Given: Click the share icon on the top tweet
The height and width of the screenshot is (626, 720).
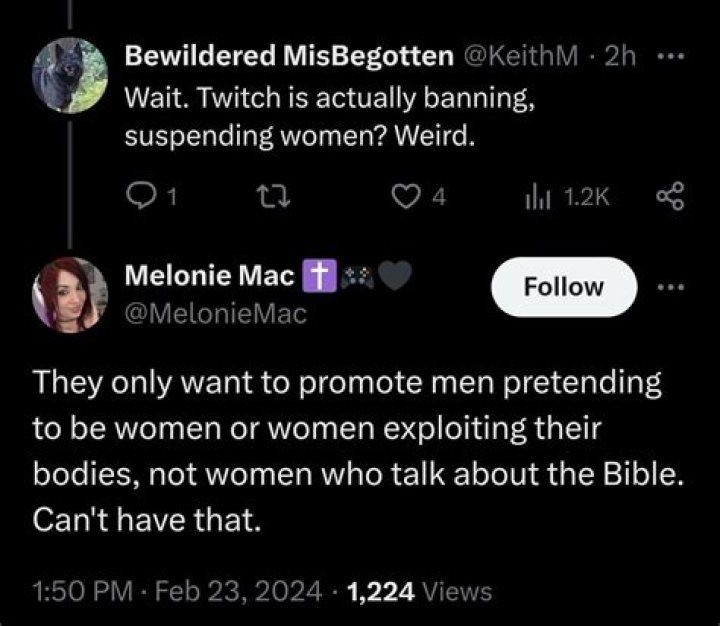Looking at the screenshot, I should click(x=670, y=197).
